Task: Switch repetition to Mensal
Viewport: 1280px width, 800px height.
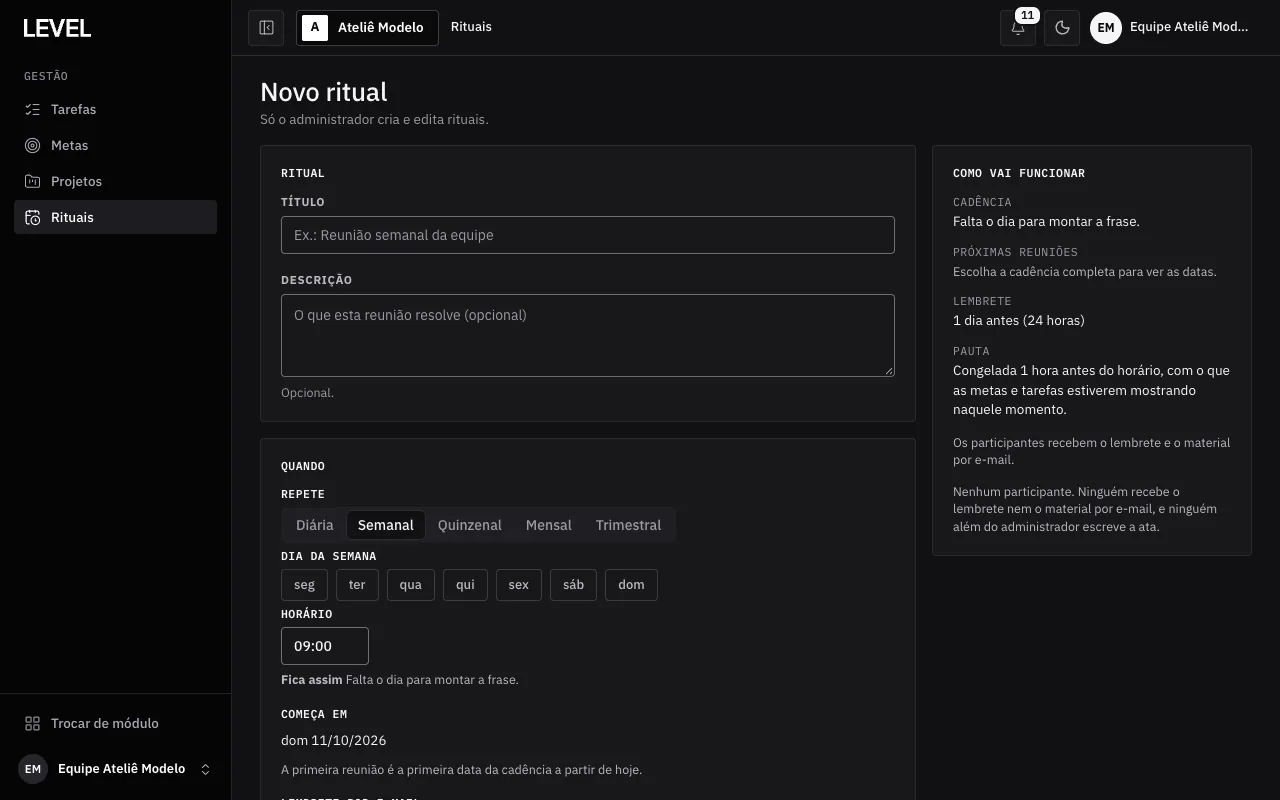Action: point(549,525)
